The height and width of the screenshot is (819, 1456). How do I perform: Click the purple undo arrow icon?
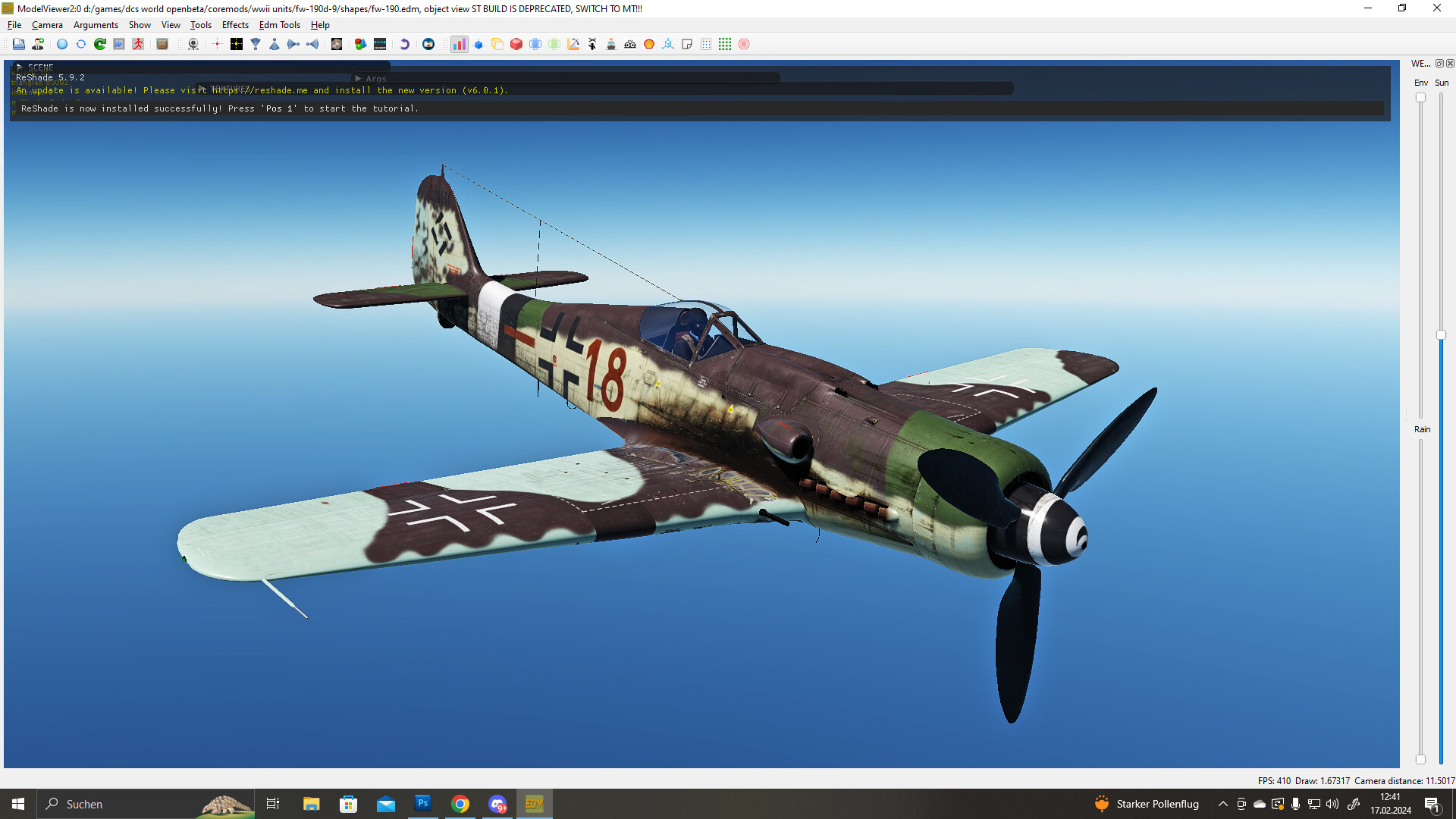point(404,44)
